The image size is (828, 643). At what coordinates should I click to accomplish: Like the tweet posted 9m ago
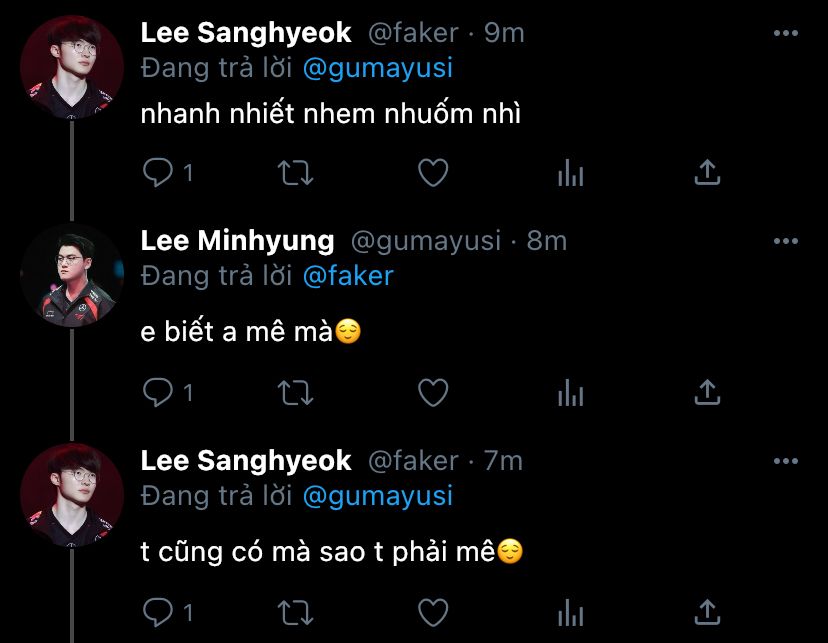(432, 174)
